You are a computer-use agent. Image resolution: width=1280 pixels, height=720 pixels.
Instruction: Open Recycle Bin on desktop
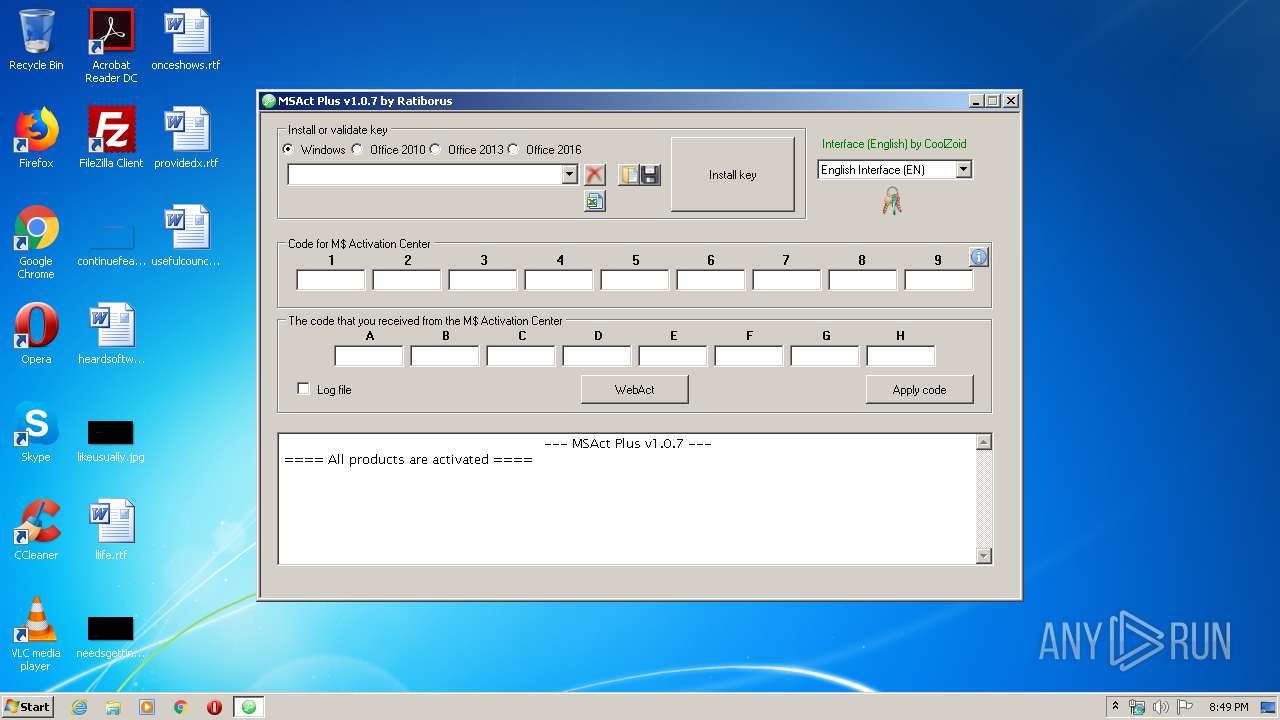tap(36, 40)
